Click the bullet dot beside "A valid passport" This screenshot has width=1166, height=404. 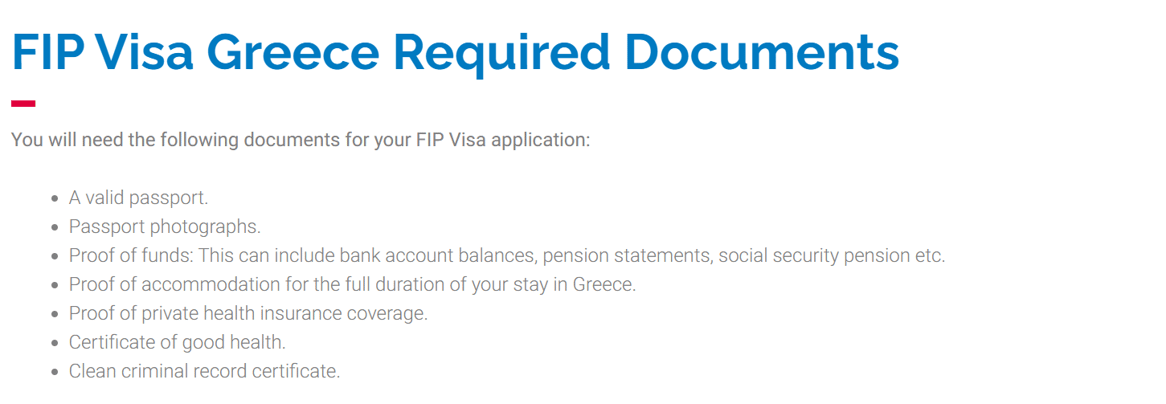[54, 199]
